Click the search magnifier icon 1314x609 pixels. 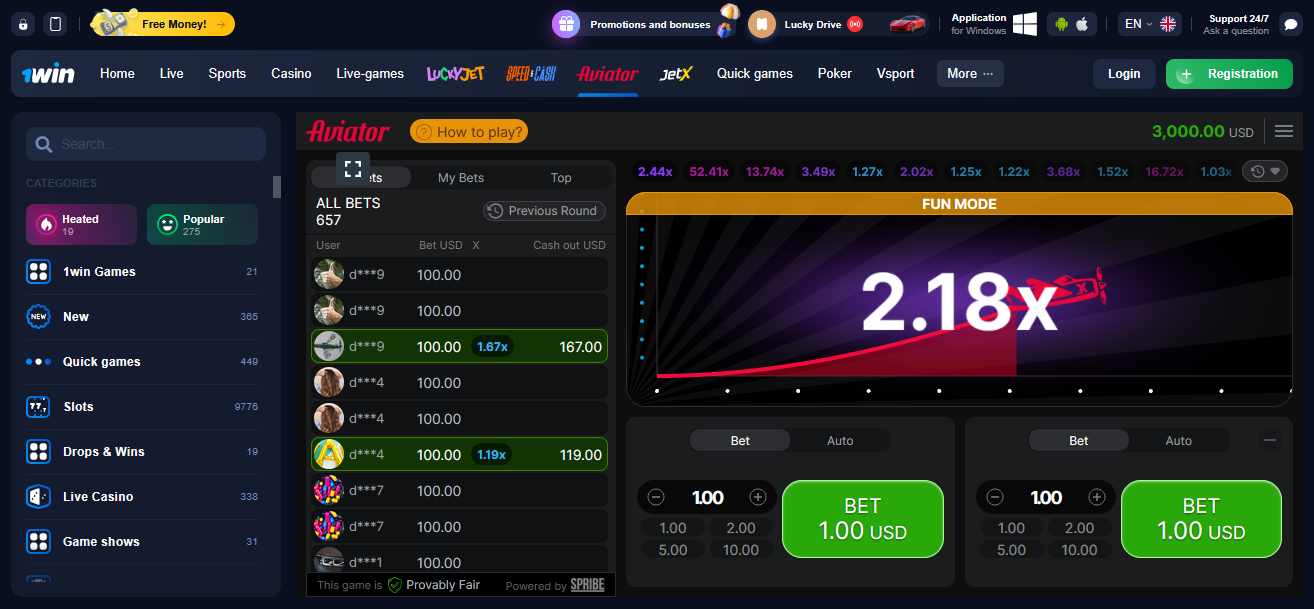(x=43, y=144)
